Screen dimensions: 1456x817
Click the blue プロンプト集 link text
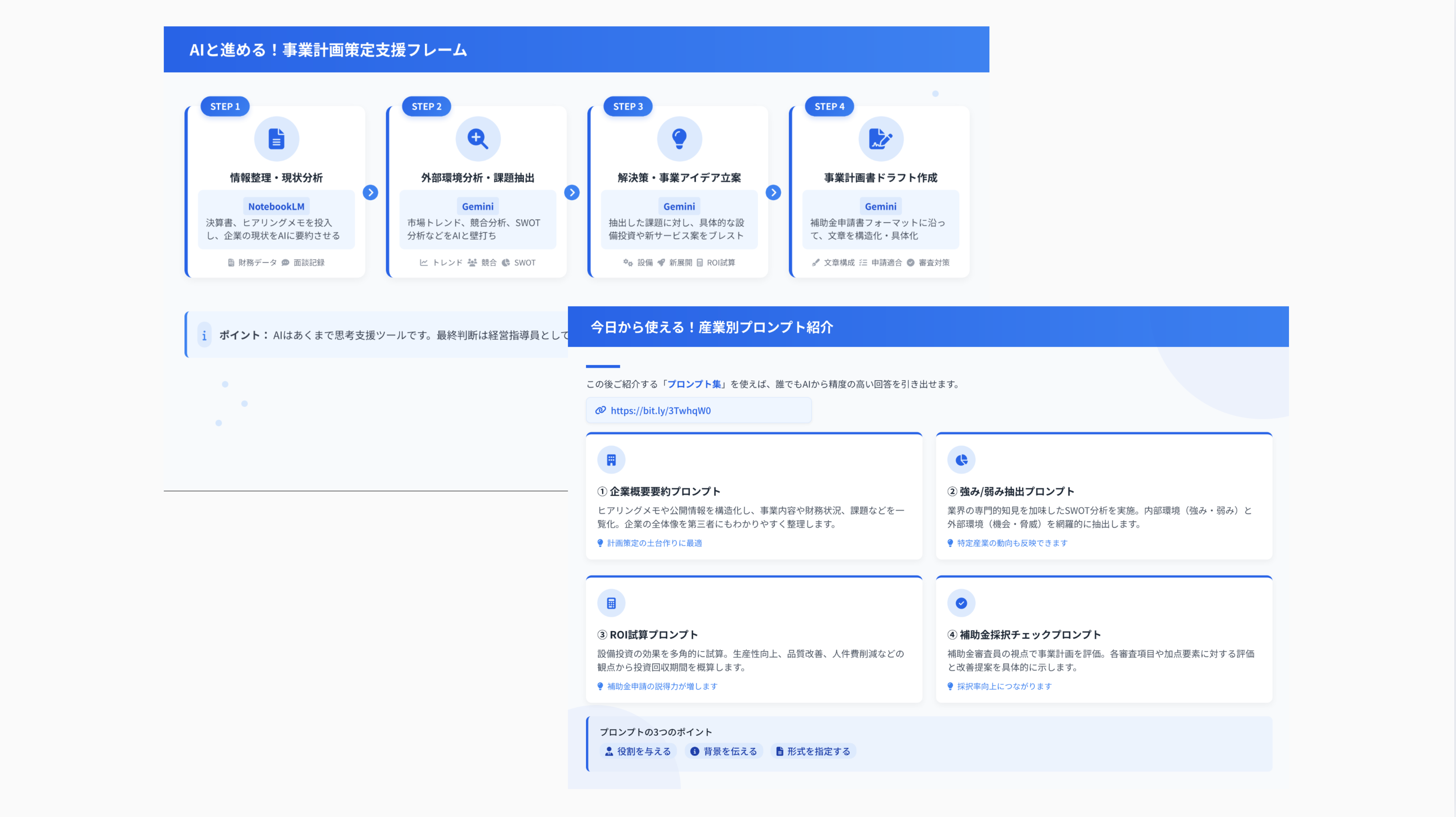(694, 384)
